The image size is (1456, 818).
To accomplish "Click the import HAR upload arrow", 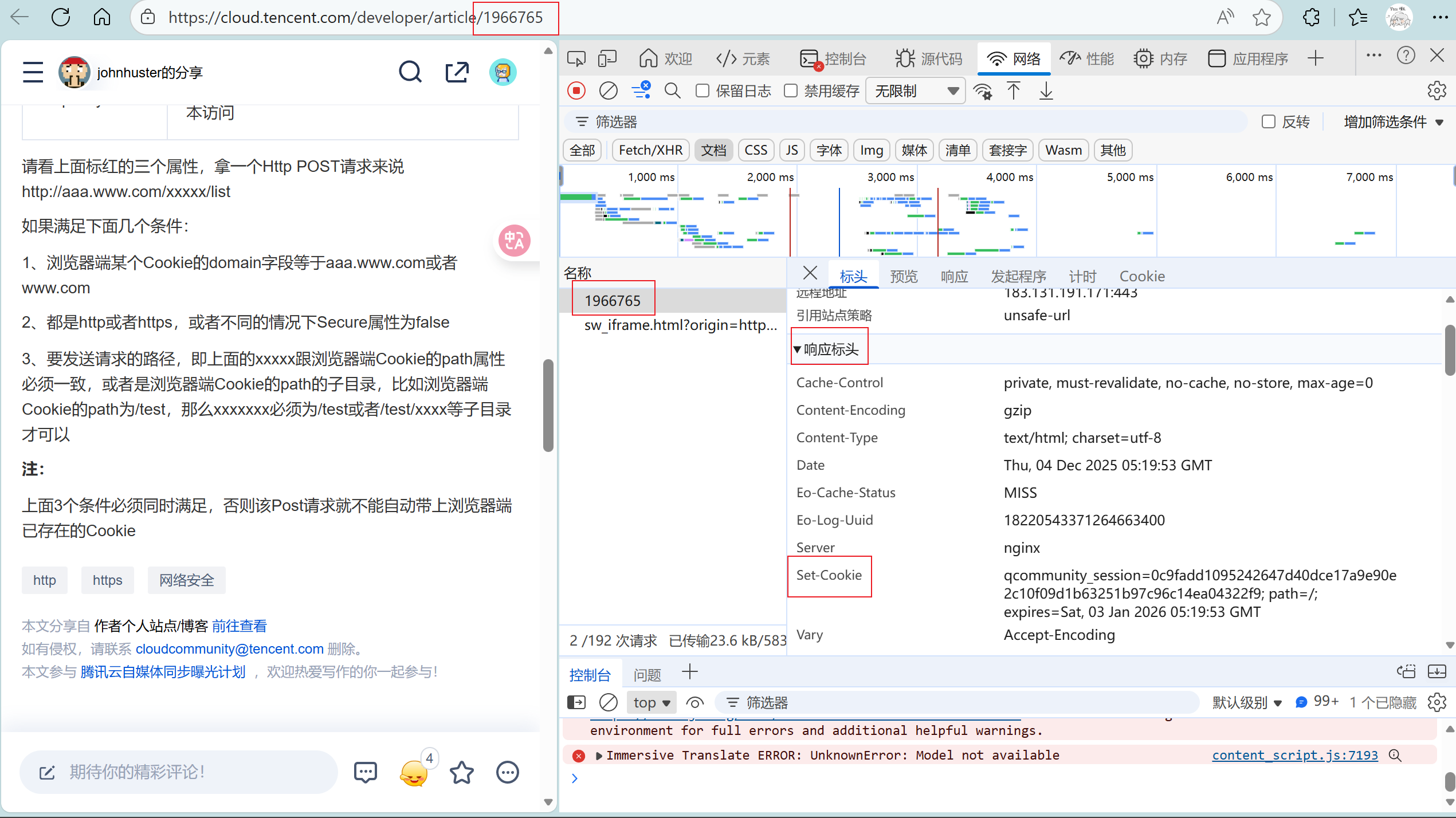I will pyautogui.click(x=1013, y=91).
